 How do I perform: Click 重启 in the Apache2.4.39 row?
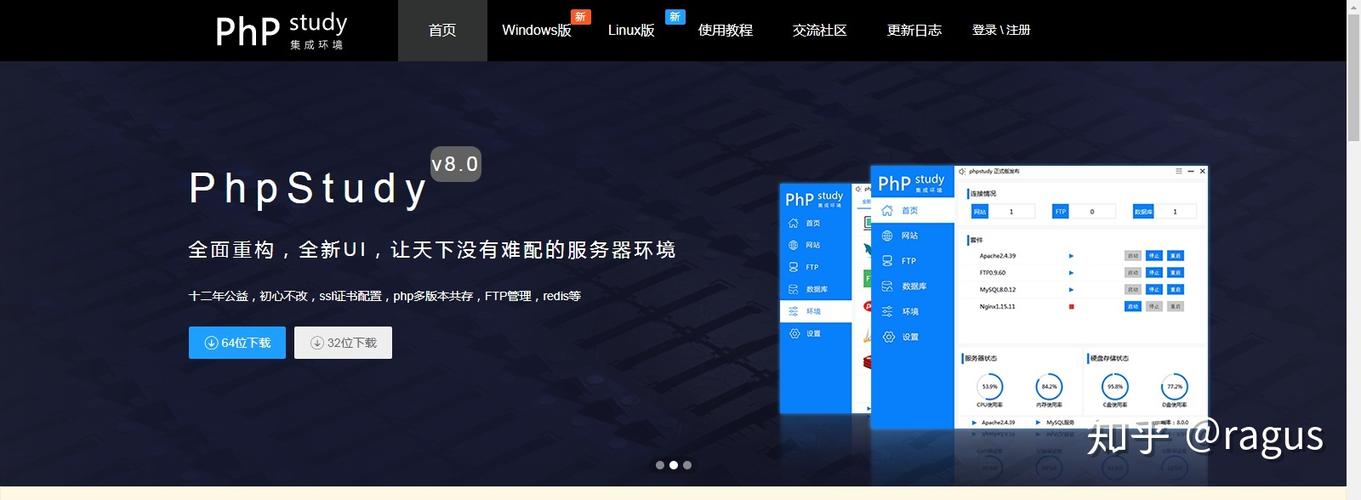pos(1175,255)
